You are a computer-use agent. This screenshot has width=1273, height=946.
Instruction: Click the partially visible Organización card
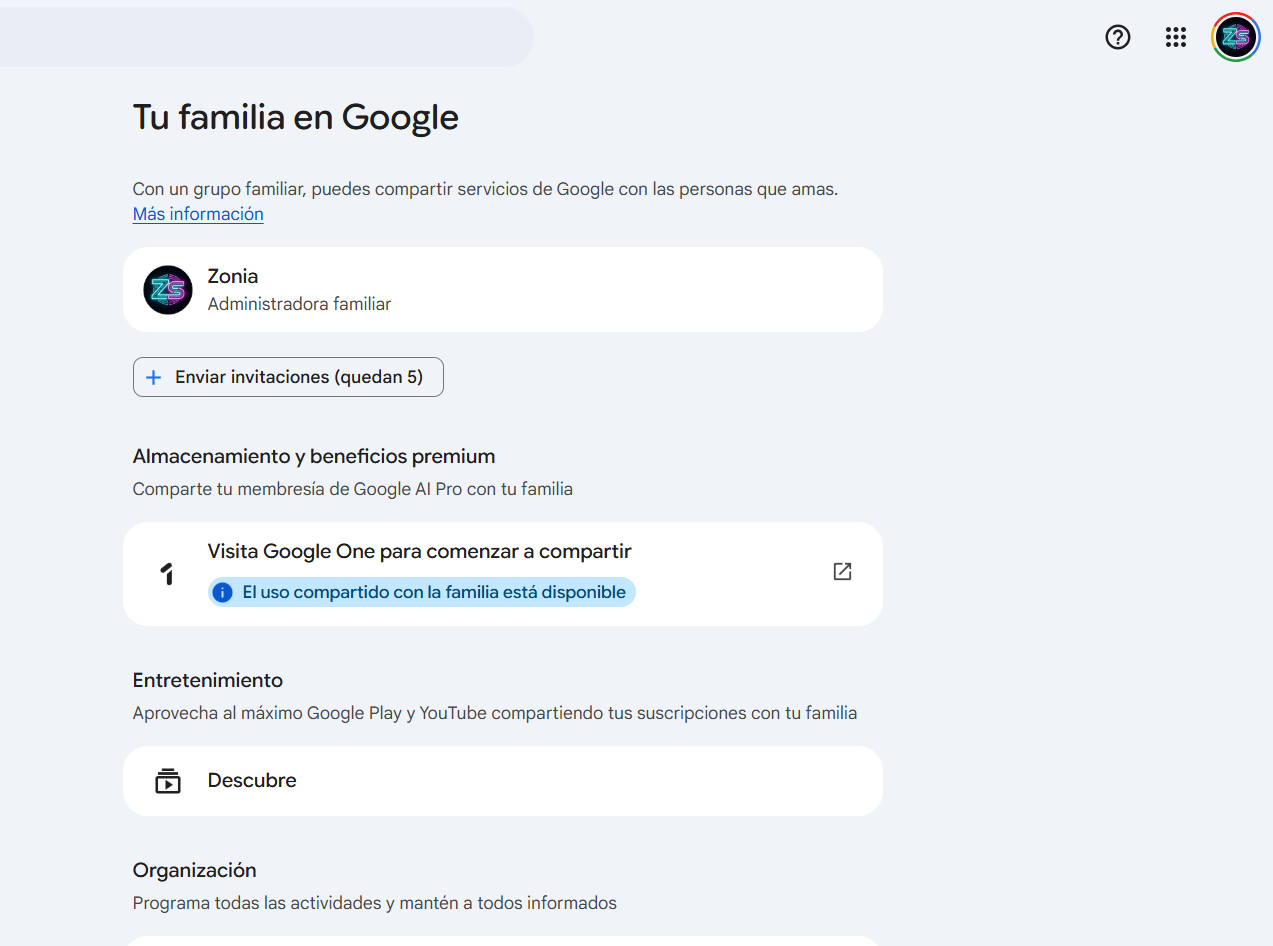(x=502, y=940)
